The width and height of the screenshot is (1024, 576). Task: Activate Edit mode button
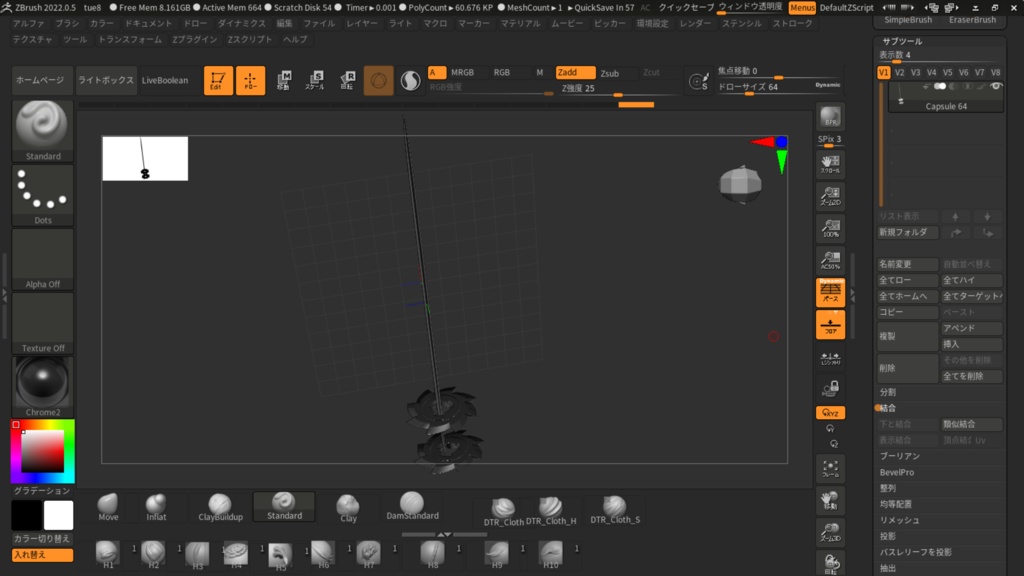(x=218, y=80)
